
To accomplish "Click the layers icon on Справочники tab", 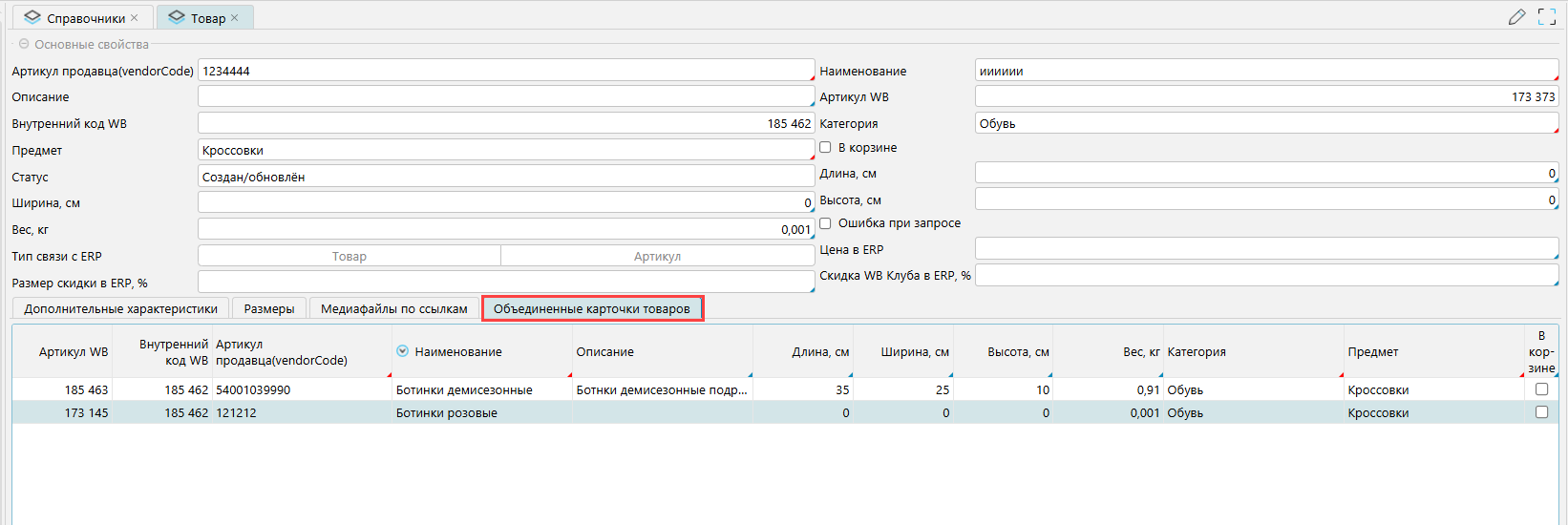I will click(32, 18).
